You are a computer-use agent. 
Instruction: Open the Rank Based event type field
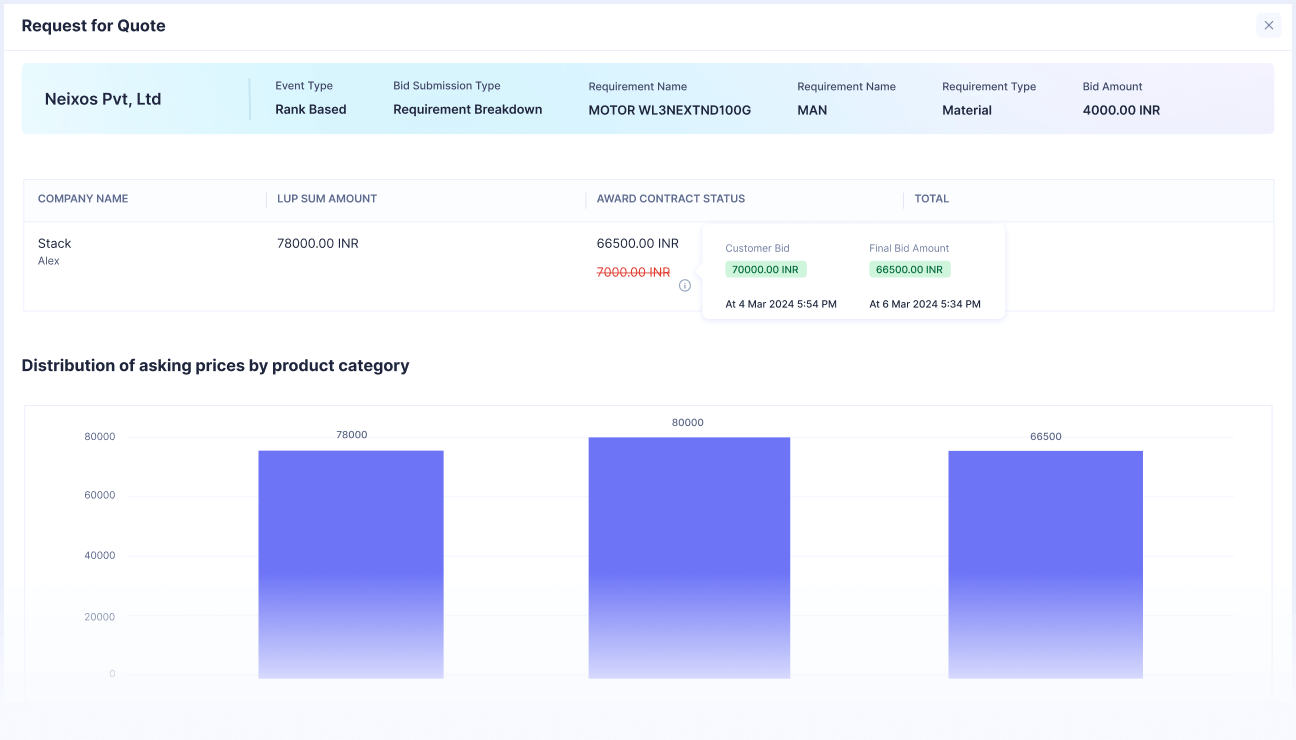pyautogui.click(x=308, y=109)
